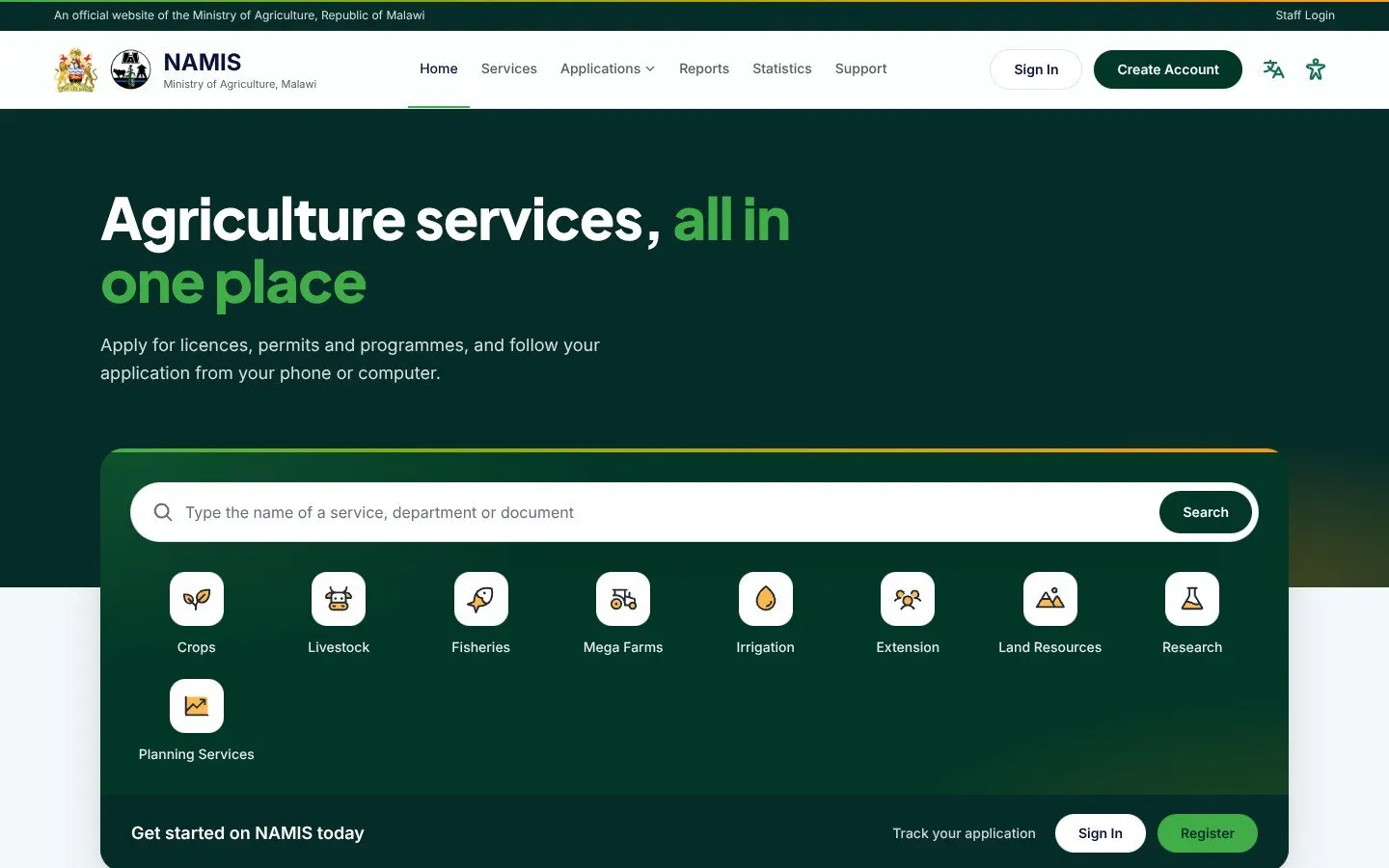Select the Research flask icon
Screen dimensions: 1389x868
point(1192,599)
